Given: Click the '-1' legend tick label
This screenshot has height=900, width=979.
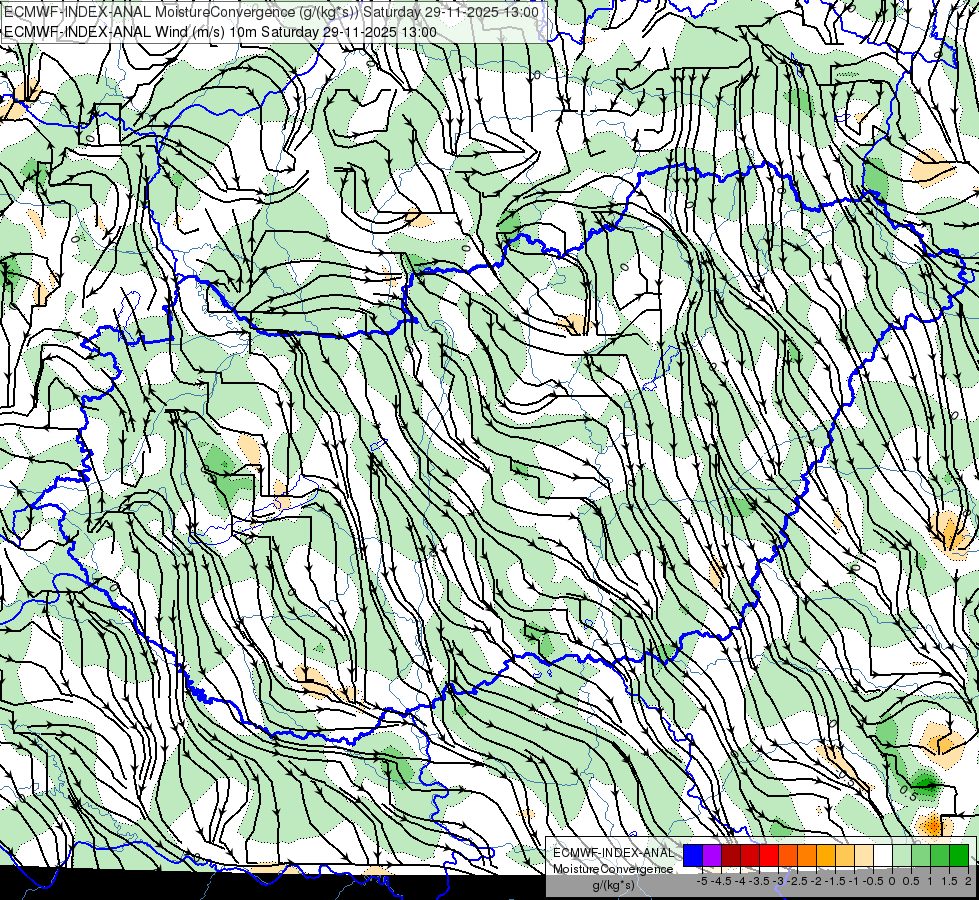Looking at the screenshot, I should (854, 881).
